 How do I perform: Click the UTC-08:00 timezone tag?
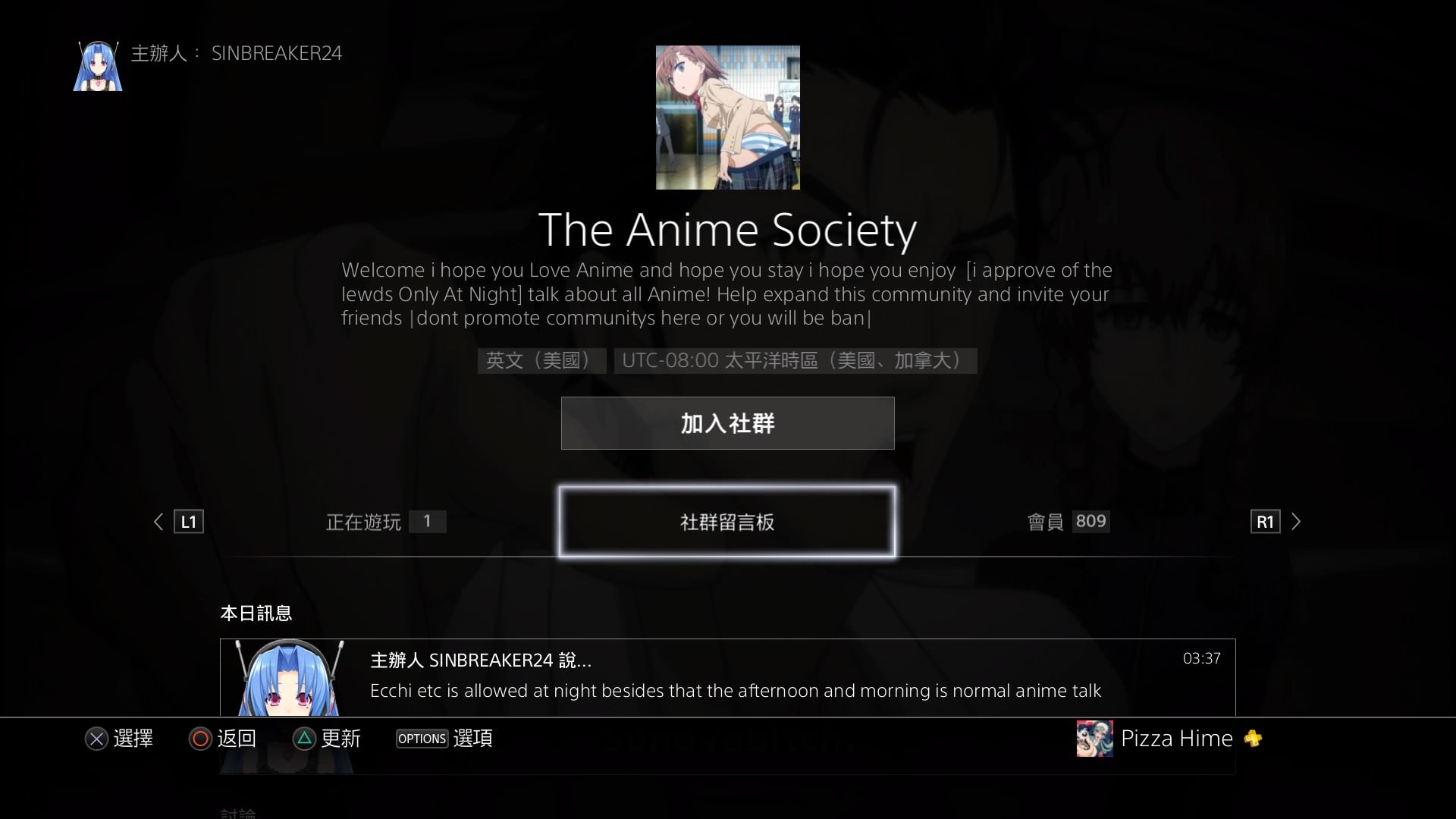(795, 361)
